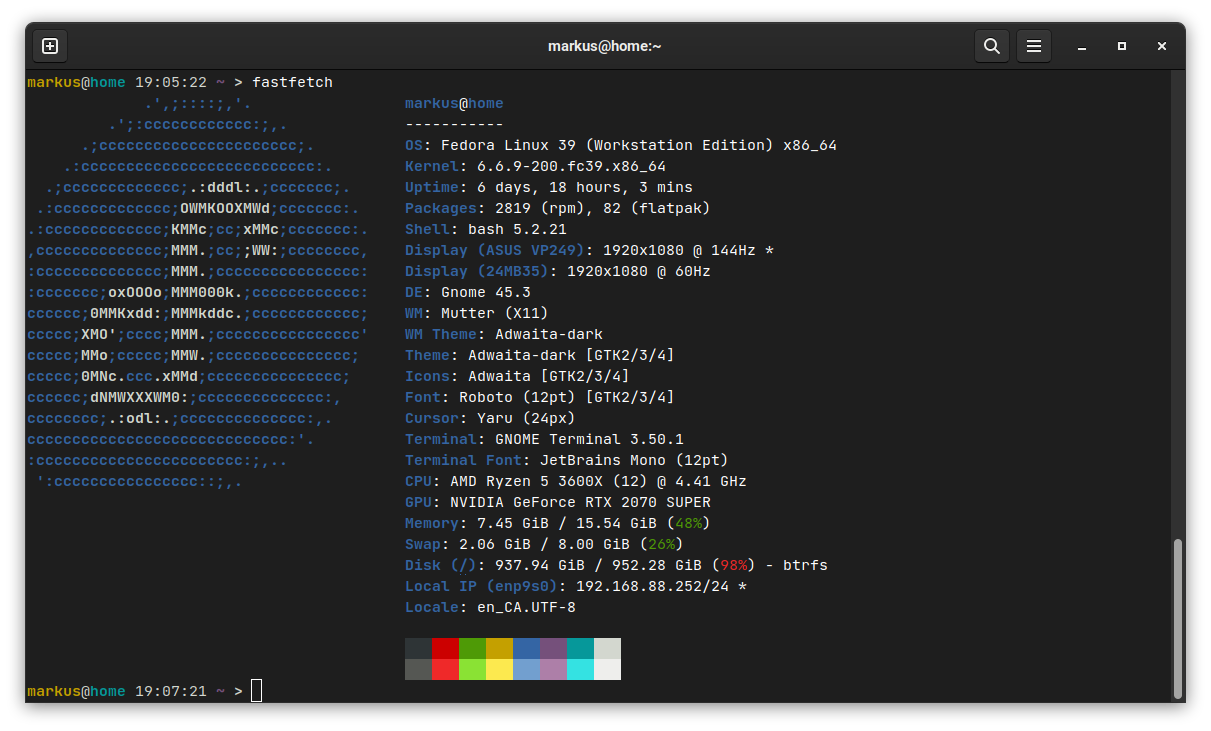
Task: Select the fastfetch command text
Action: pos(292,82)
